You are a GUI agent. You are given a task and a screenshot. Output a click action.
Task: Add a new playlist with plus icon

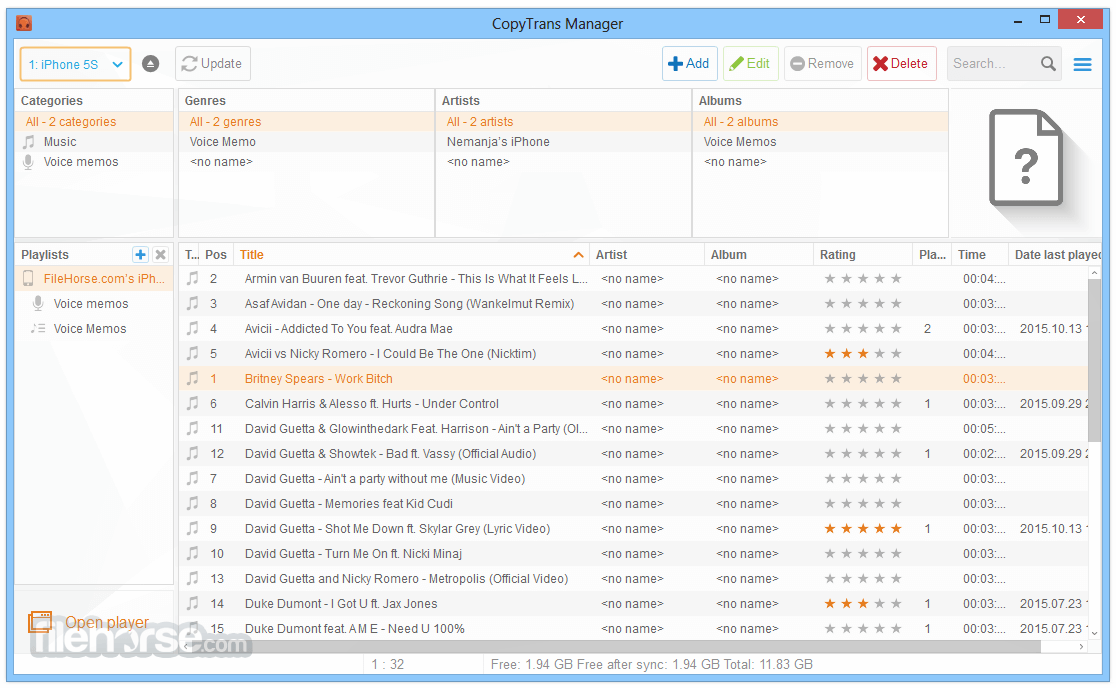[140, 255]
